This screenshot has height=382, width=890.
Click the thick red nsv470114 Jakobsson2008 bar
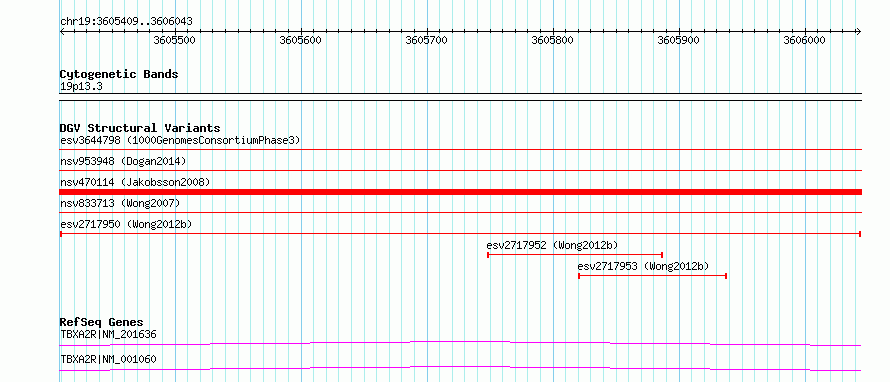461,192
